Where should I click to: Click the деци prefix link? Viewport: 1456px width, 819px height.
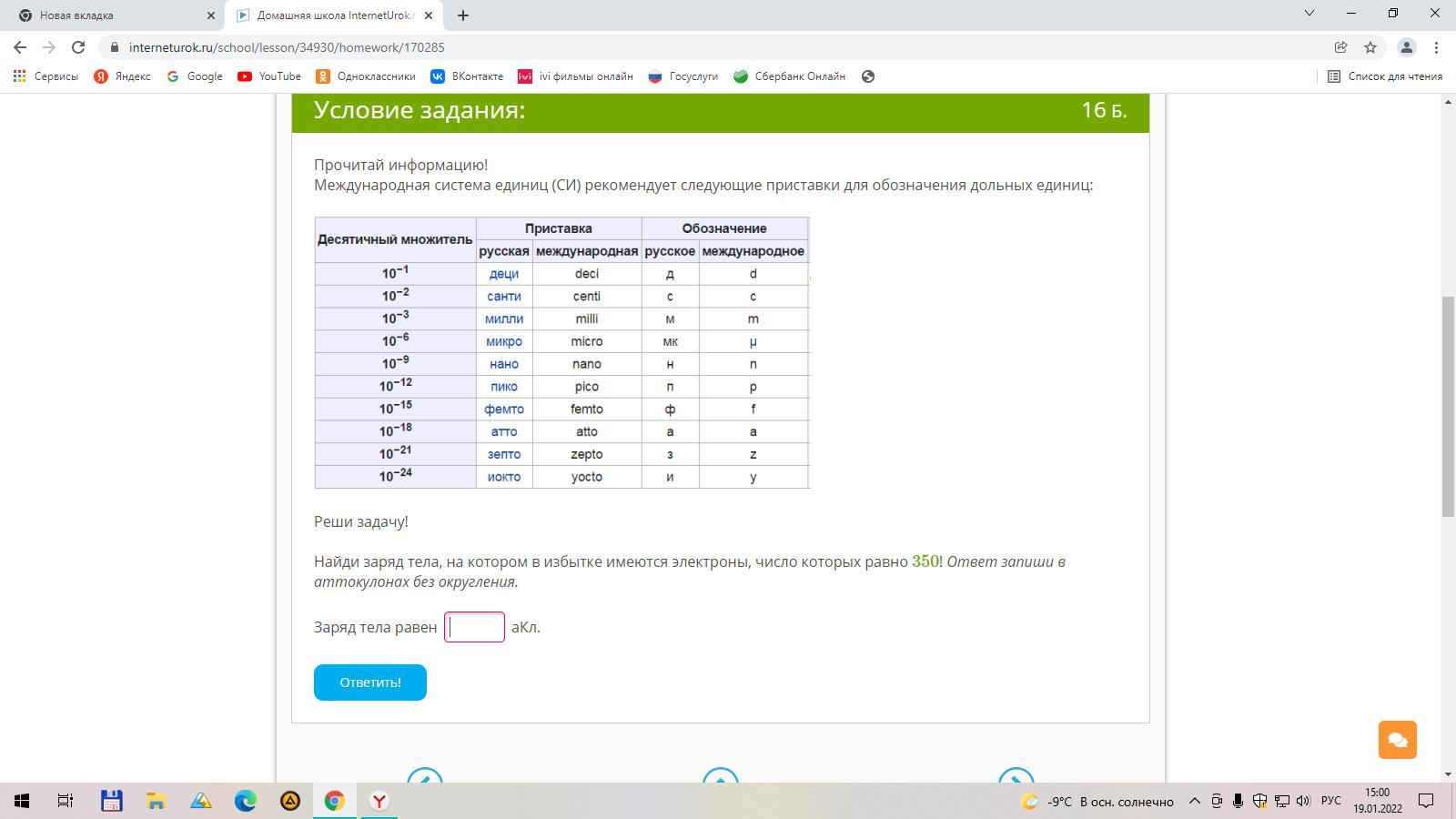[503, 274]
